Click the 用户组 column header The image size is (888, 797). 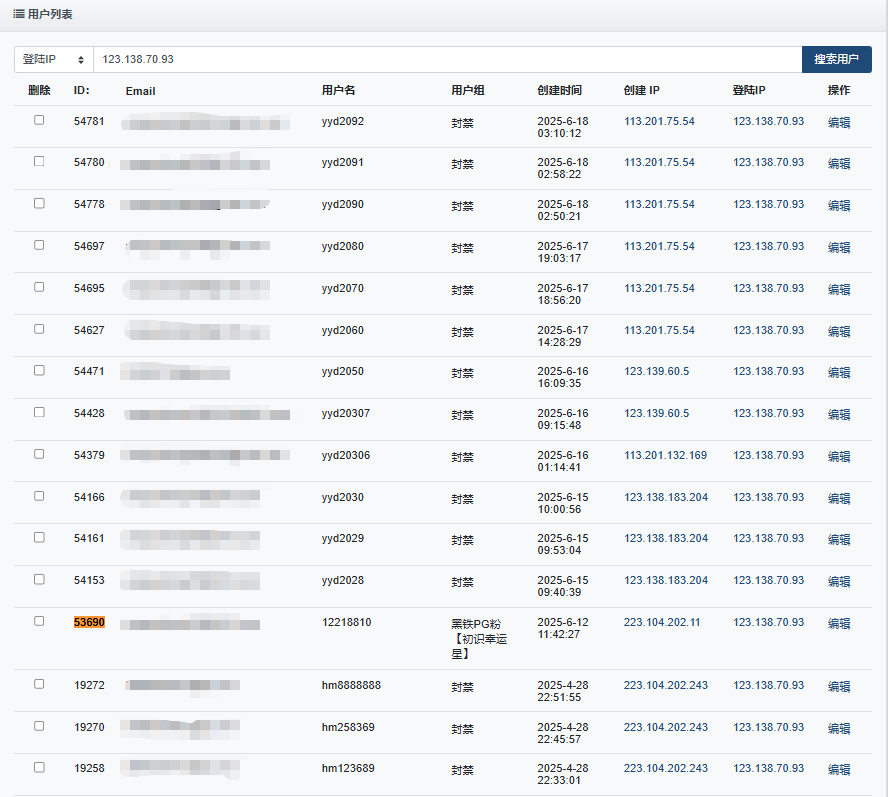(x=467, y=91)
